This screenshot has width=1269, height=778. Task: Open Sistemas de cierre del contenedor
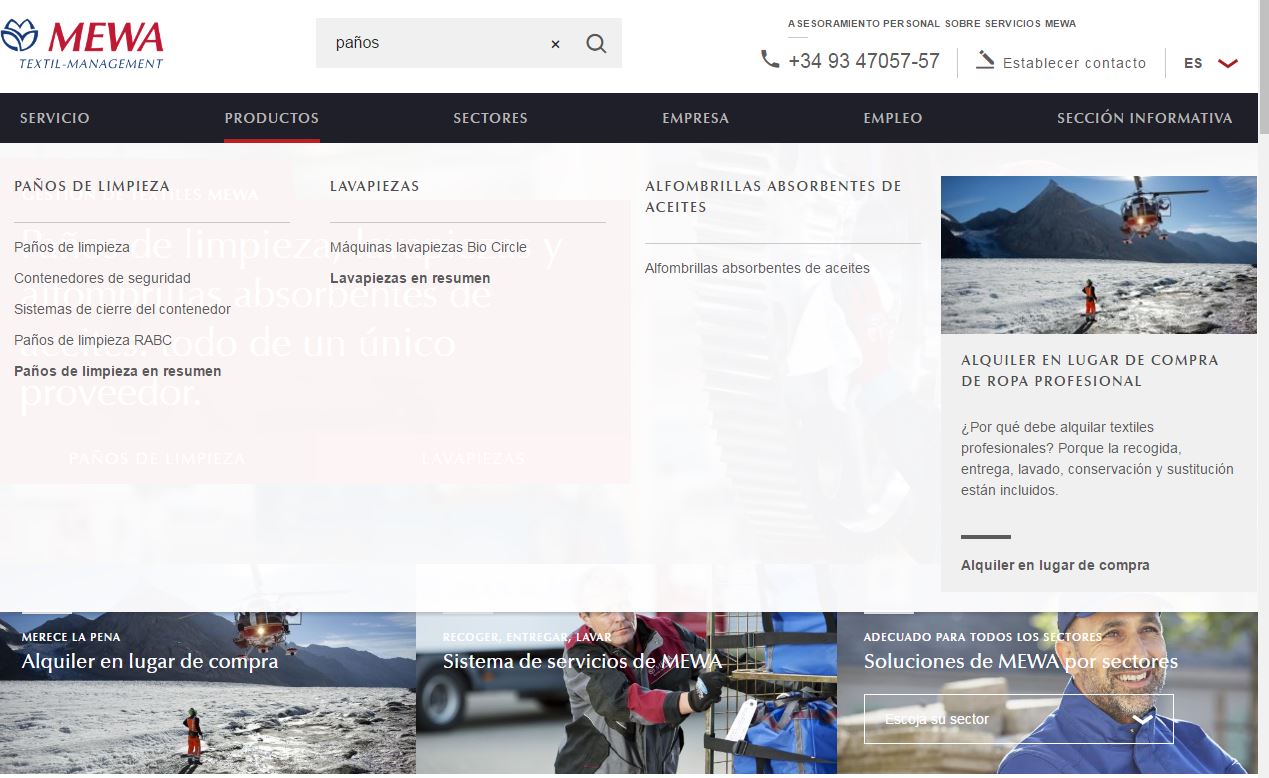(x=122, y=309)
